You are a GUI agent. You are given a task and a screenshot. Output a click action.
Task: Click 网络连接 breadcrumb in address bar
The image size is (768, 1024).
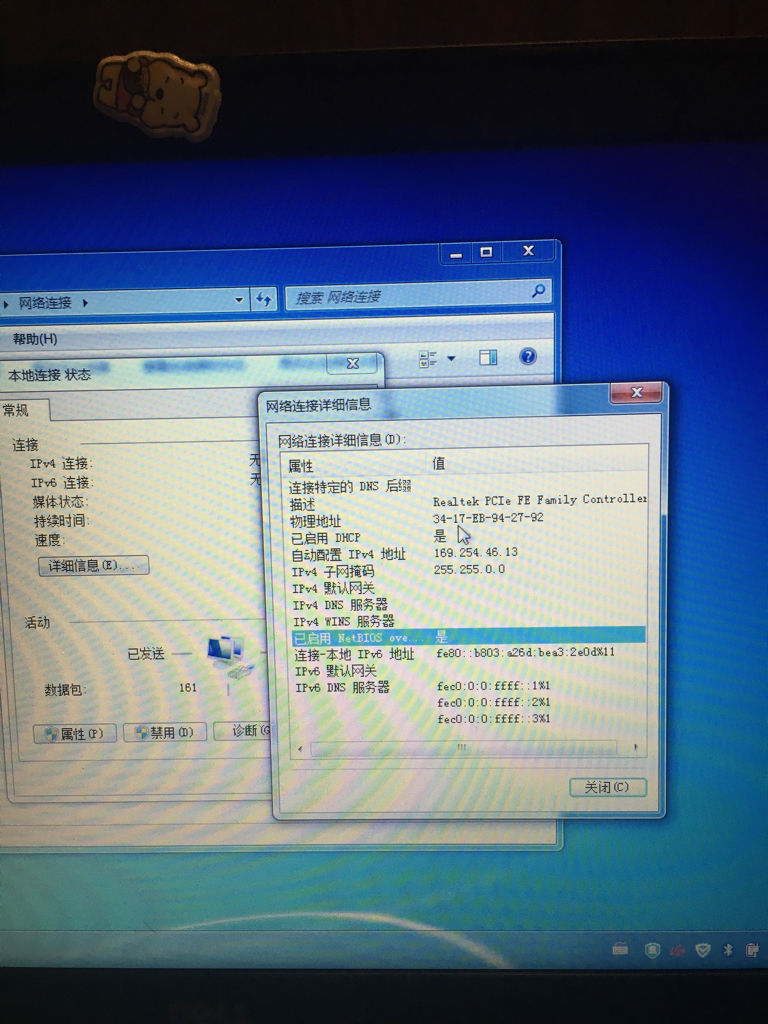tap(44, 302)
